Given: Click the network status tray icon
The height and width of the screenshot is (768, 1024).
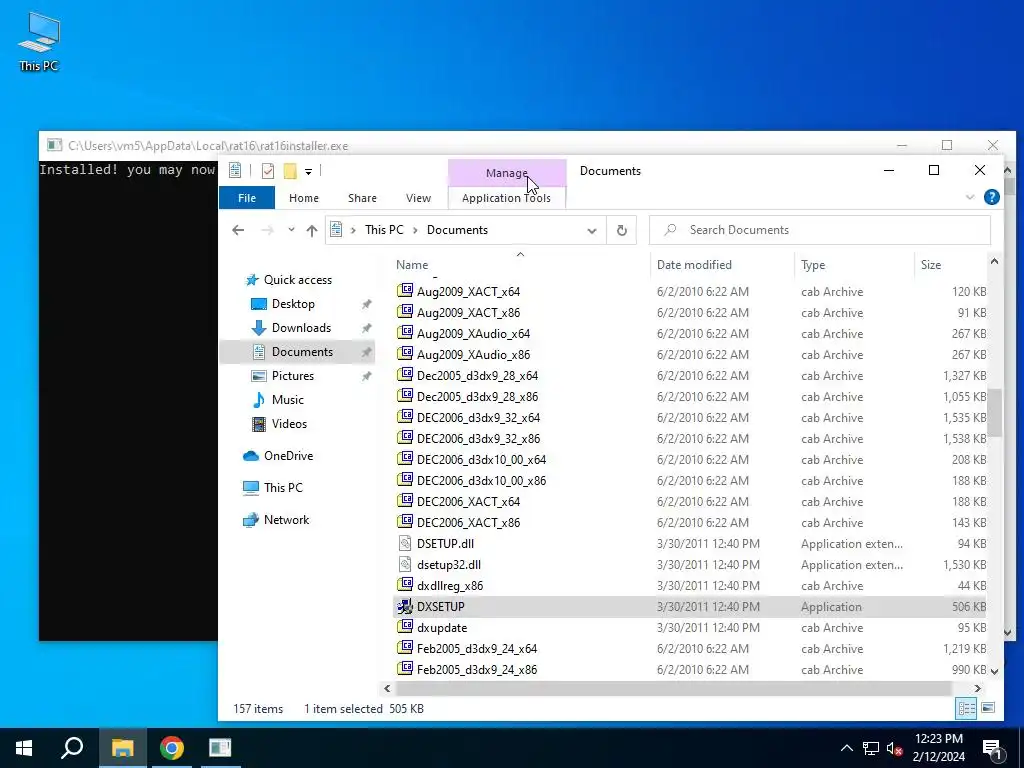Looking at the screenshot, I should (x=871, y=748).
